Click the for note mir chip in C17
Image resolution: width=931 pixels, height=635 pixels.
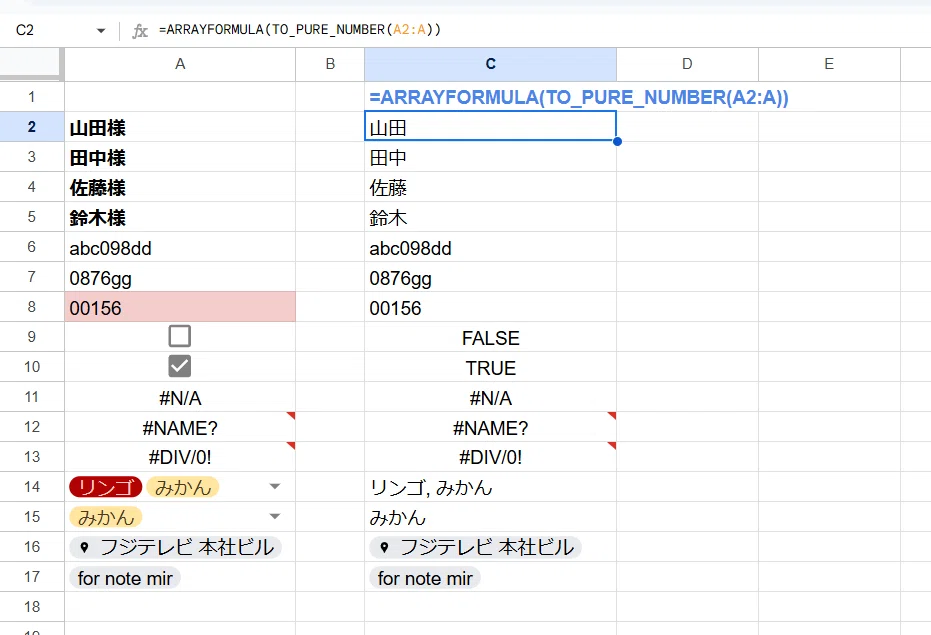point(425,578)
